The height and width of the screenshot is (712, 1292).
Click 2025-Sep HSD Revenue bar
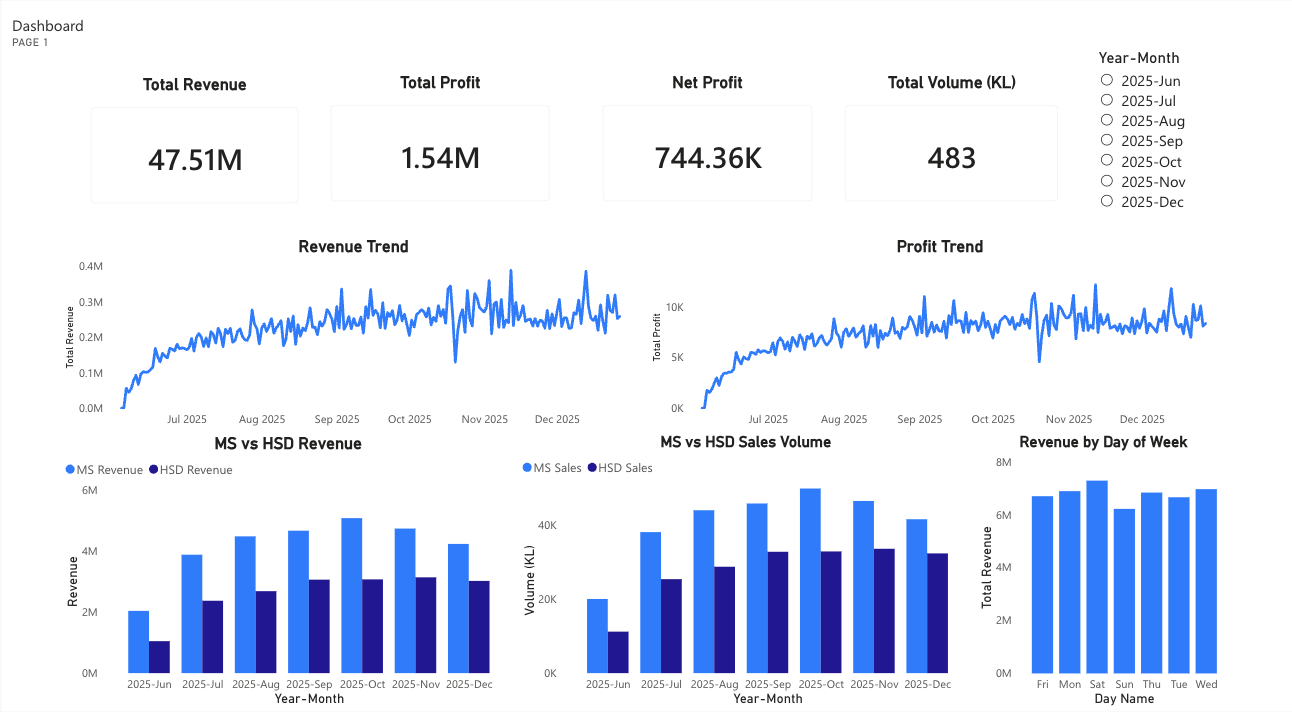319,626
